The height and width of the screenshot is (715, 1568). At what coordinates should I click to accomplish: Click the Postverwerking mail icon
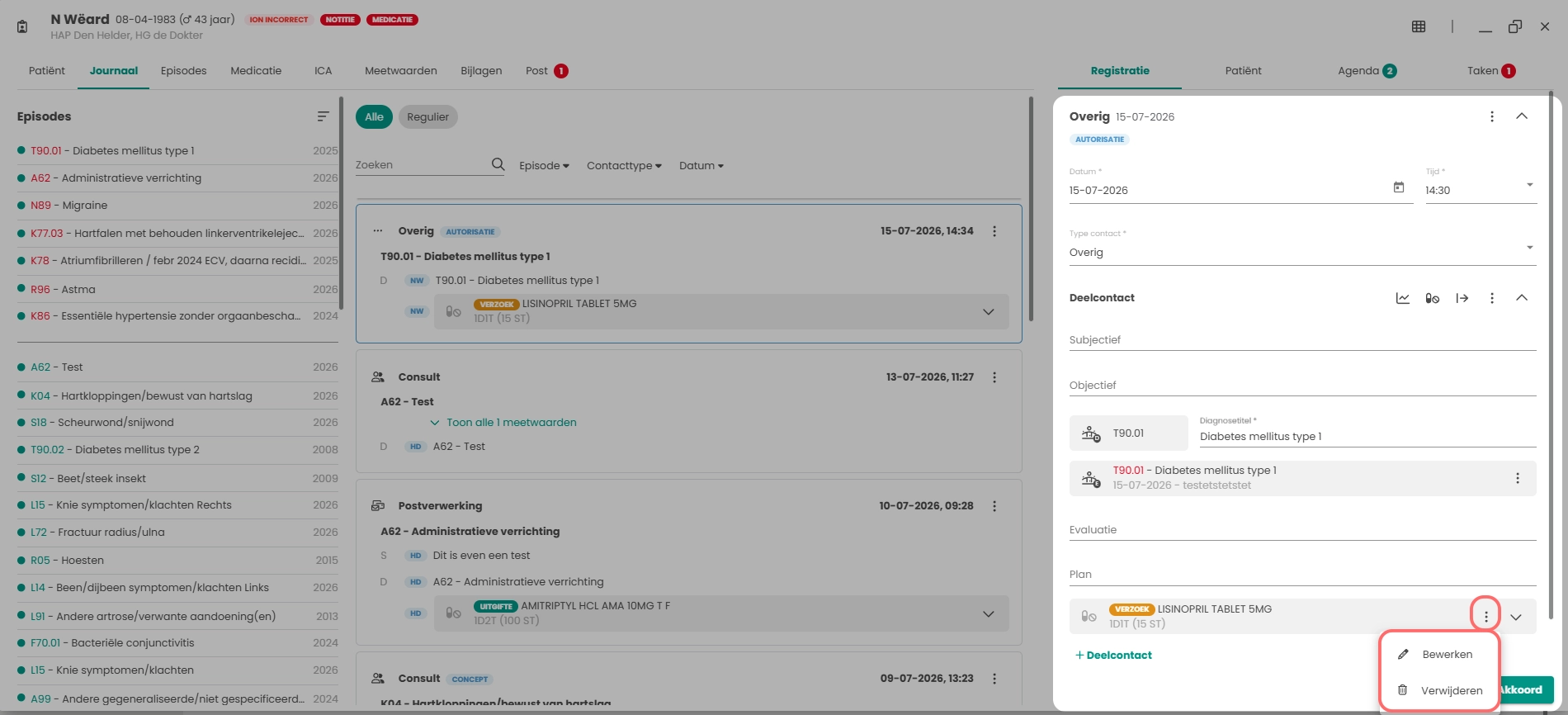(378, 505)
